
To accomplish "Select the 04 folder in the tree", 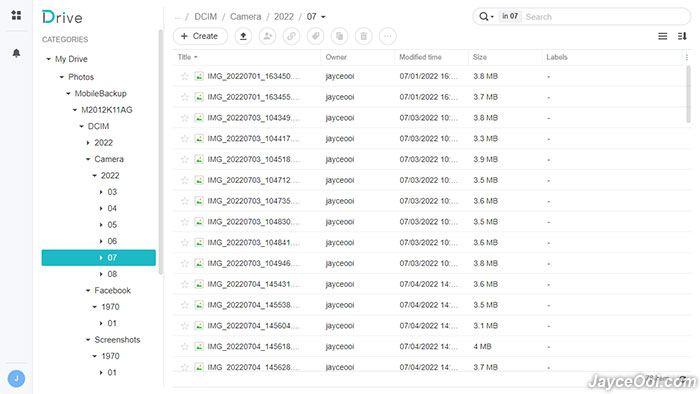I will tap(112, 208).
